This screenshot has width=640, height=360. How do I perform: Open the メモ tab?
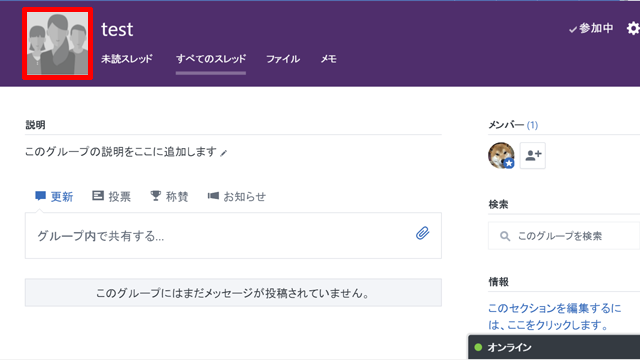tap(329, 59)
